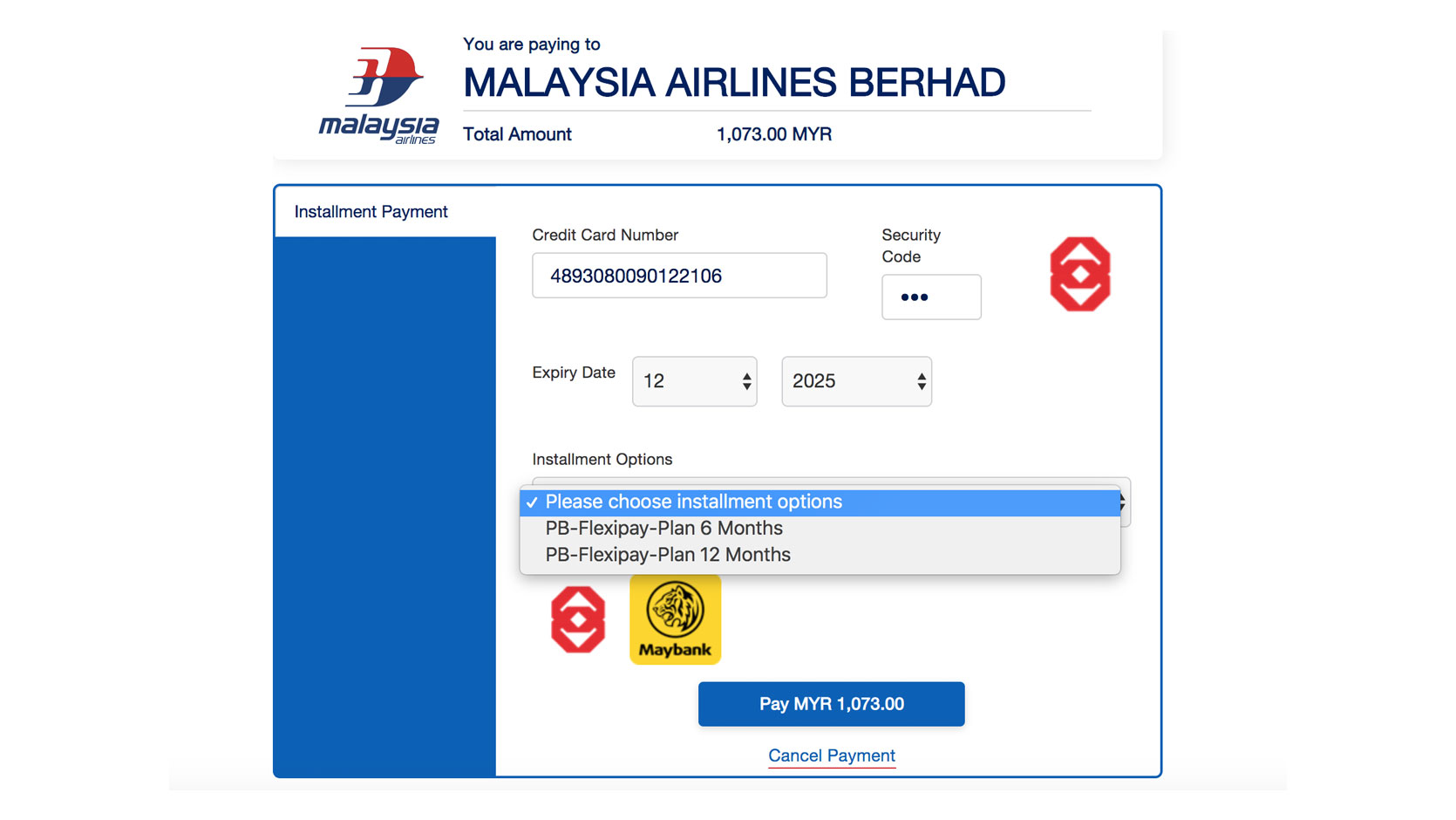Viewport: 1456px width, 820px height.
Task: Click the Malaysia Airlines logo
Action: (379, 95)
